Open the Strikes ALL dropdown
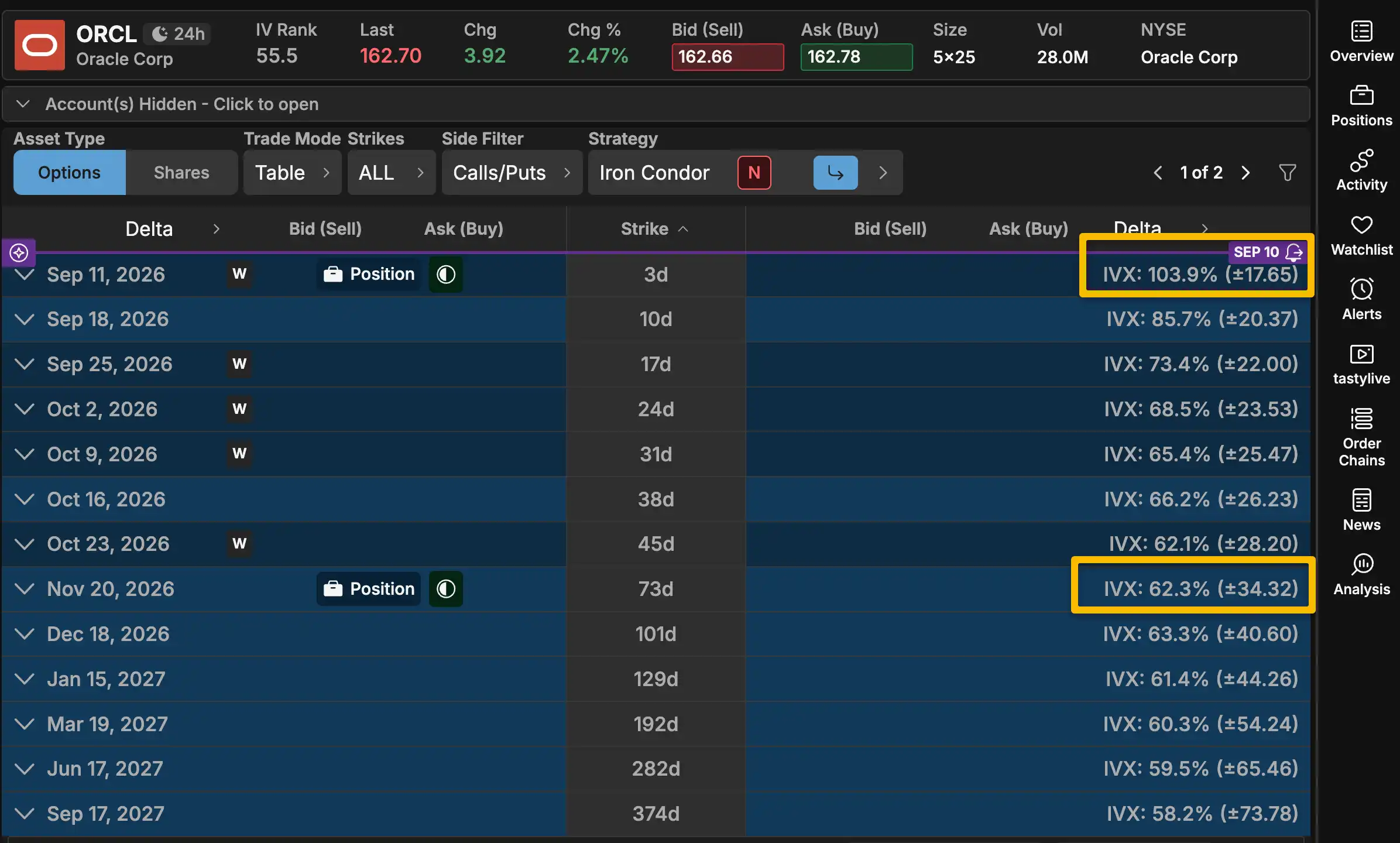Image resolution: width=1400 pixels, height=843 pixels. (x=392, y=173)
